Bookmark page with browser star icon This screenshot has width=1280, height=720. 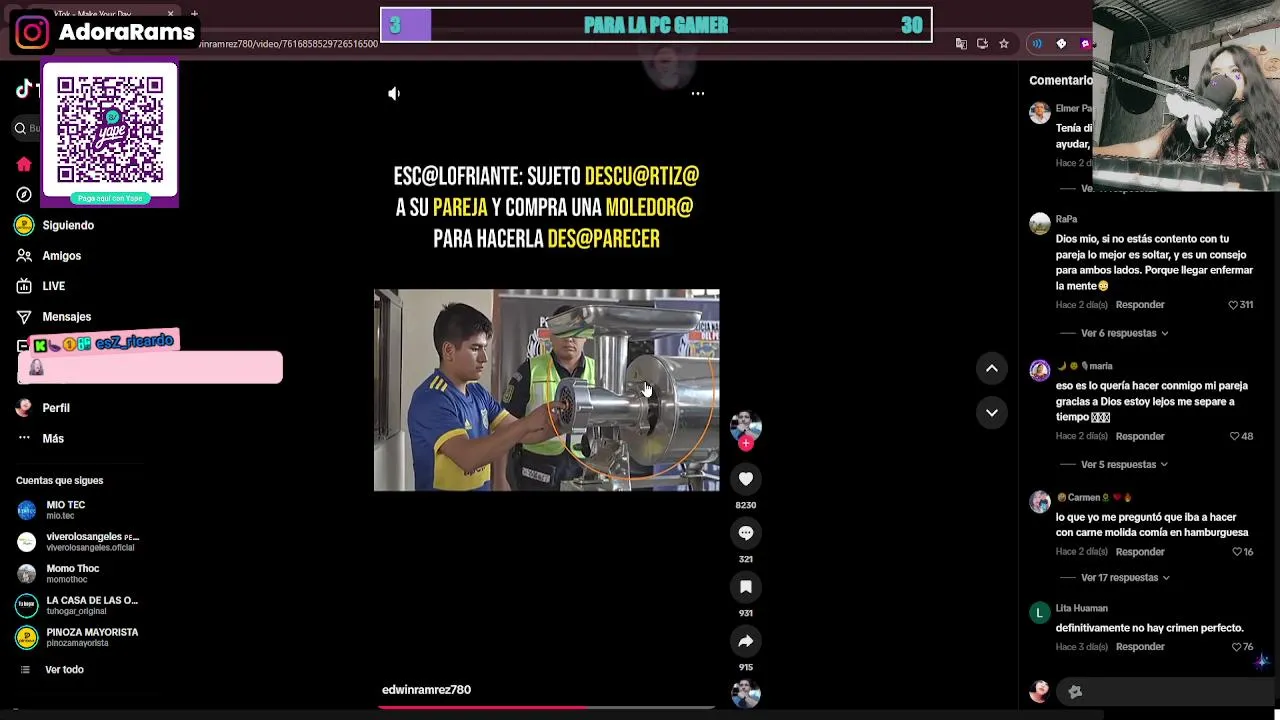click(x=1004, y=44)
